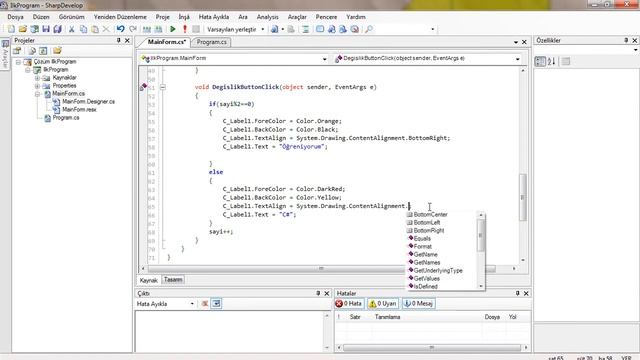The image size is (640, 360).
Task: Choose BottomCenter from the completion list
Action: click(430, 215)
